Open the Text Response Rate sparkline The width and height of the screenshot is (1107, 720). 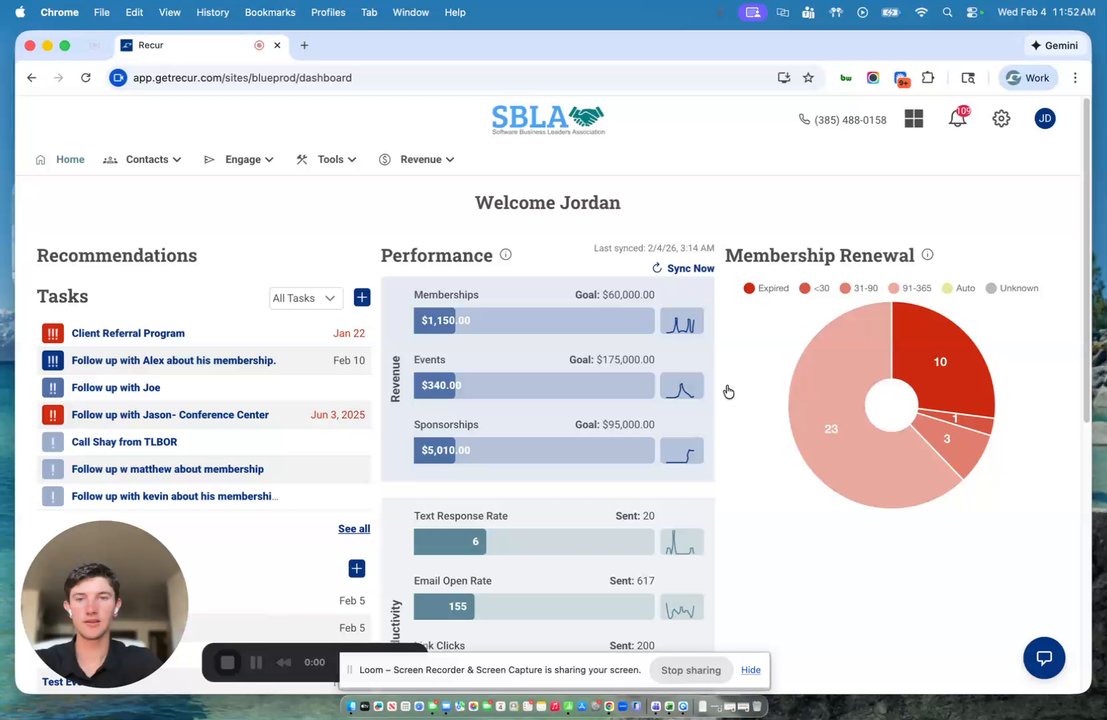[x=681, y=542]
